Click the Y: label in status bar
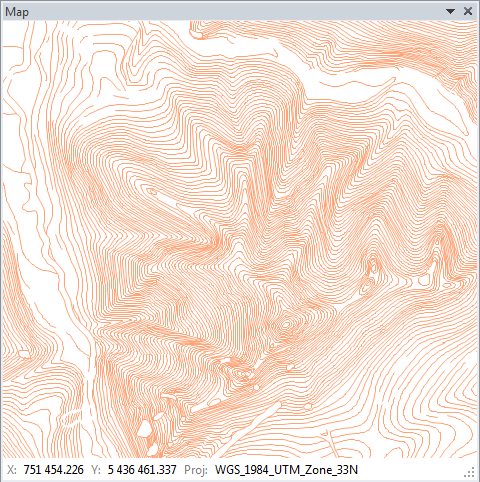This screenshot has height=482, width=480. [x=96, y=470]
